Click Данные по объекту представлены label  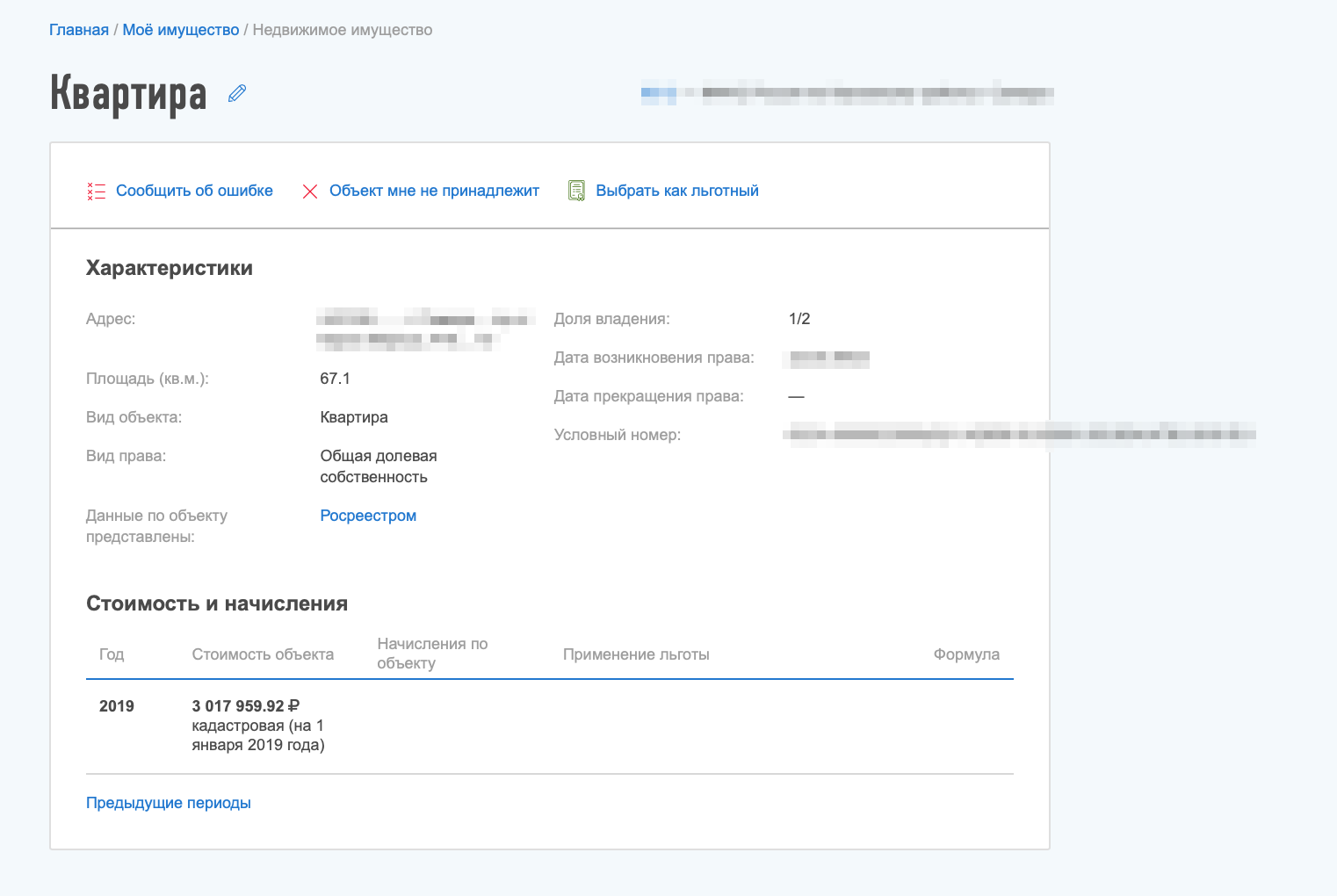(156, 526)
